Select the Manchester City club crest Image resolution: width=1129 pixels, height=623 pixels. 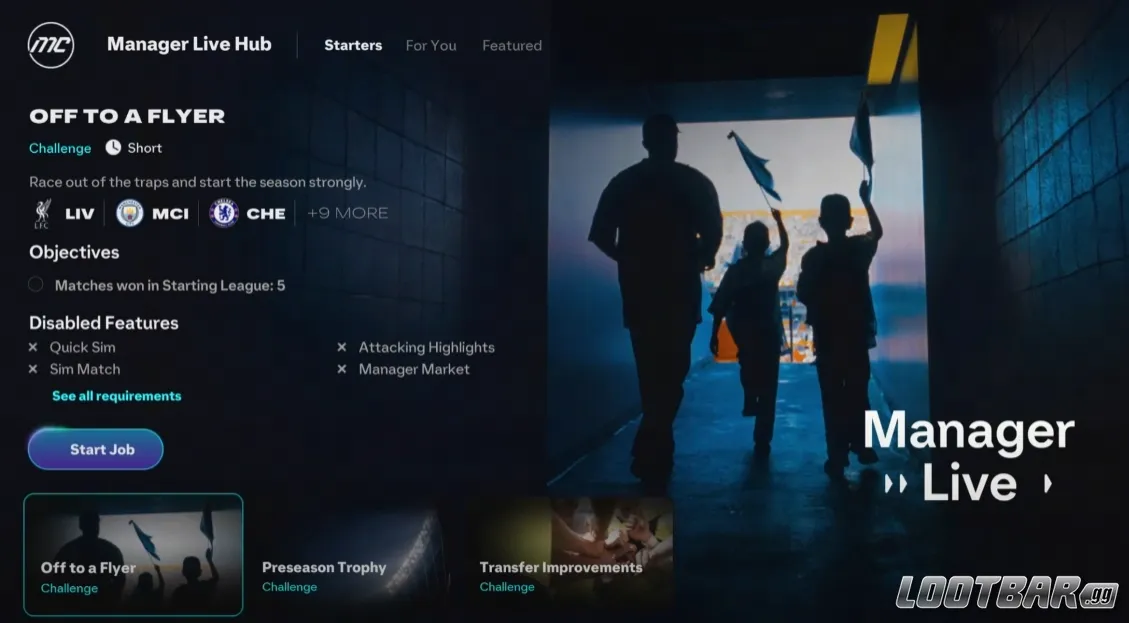(130, 213)
